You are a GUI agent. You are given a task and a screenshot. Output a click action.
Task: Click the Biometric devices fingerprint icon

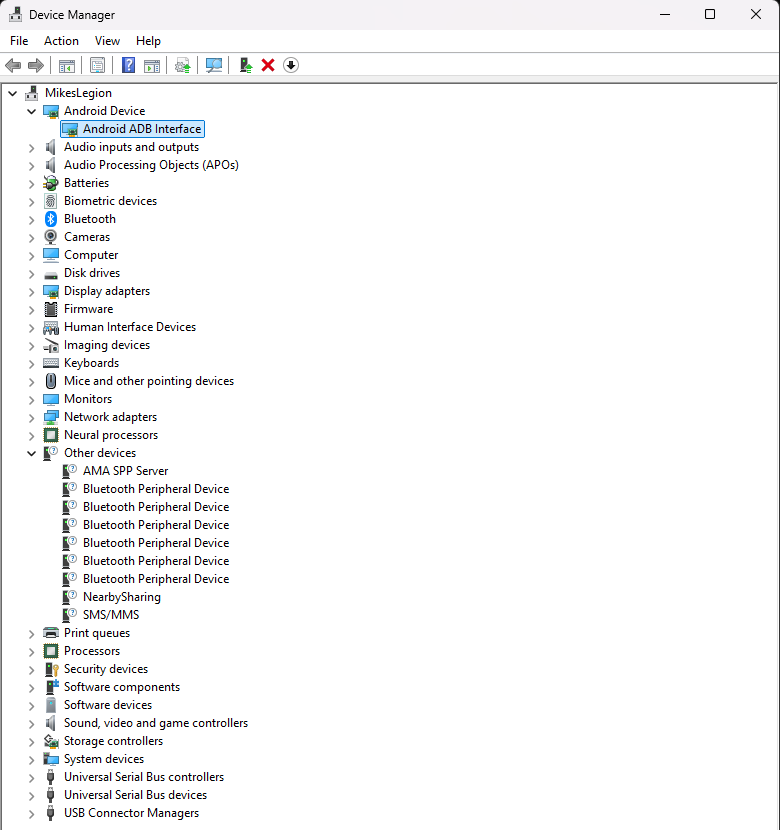[x=51, y=201]
